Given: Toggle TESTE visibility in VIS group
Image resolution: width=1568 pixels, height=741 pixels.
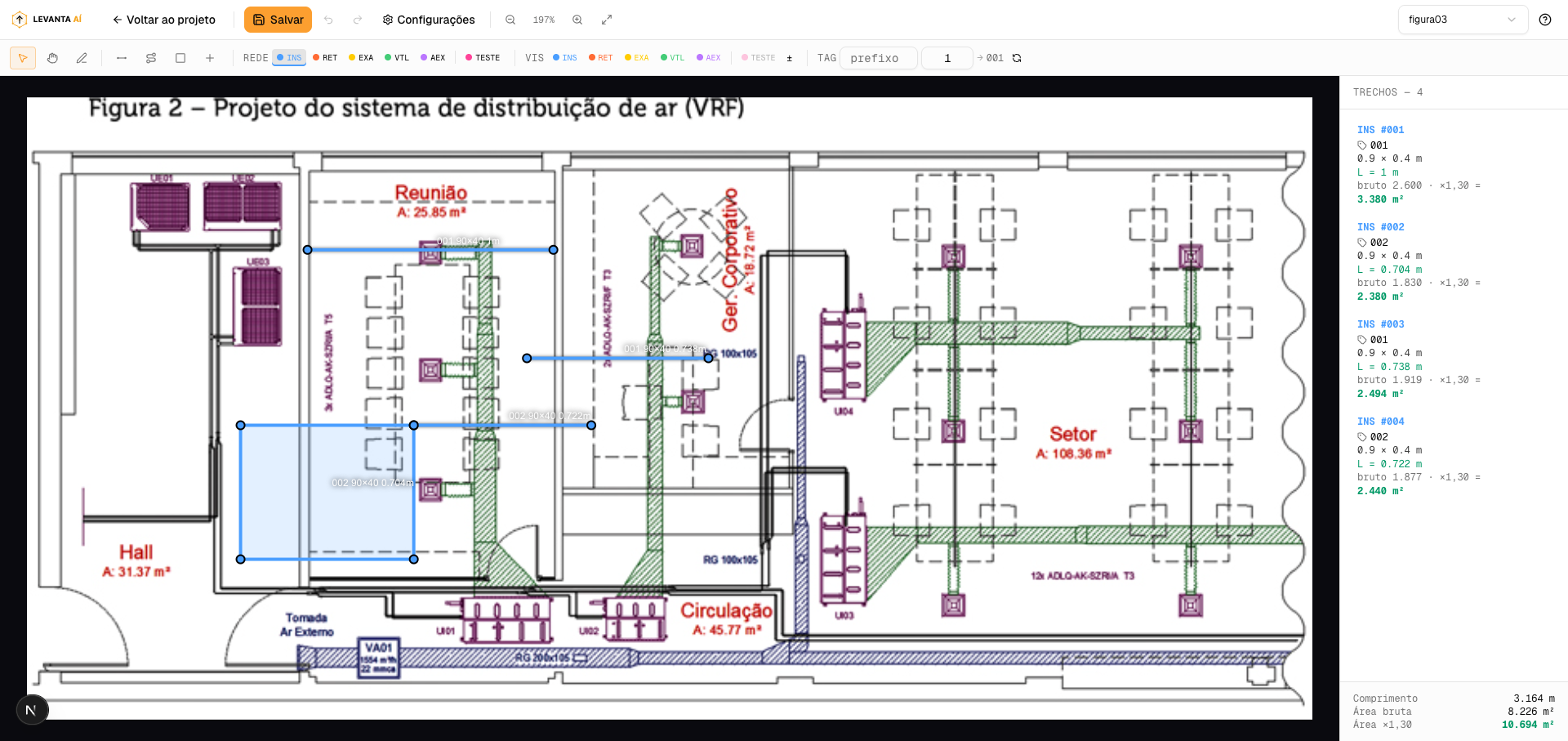Looking at the screenshot, I should click(759, 58).
